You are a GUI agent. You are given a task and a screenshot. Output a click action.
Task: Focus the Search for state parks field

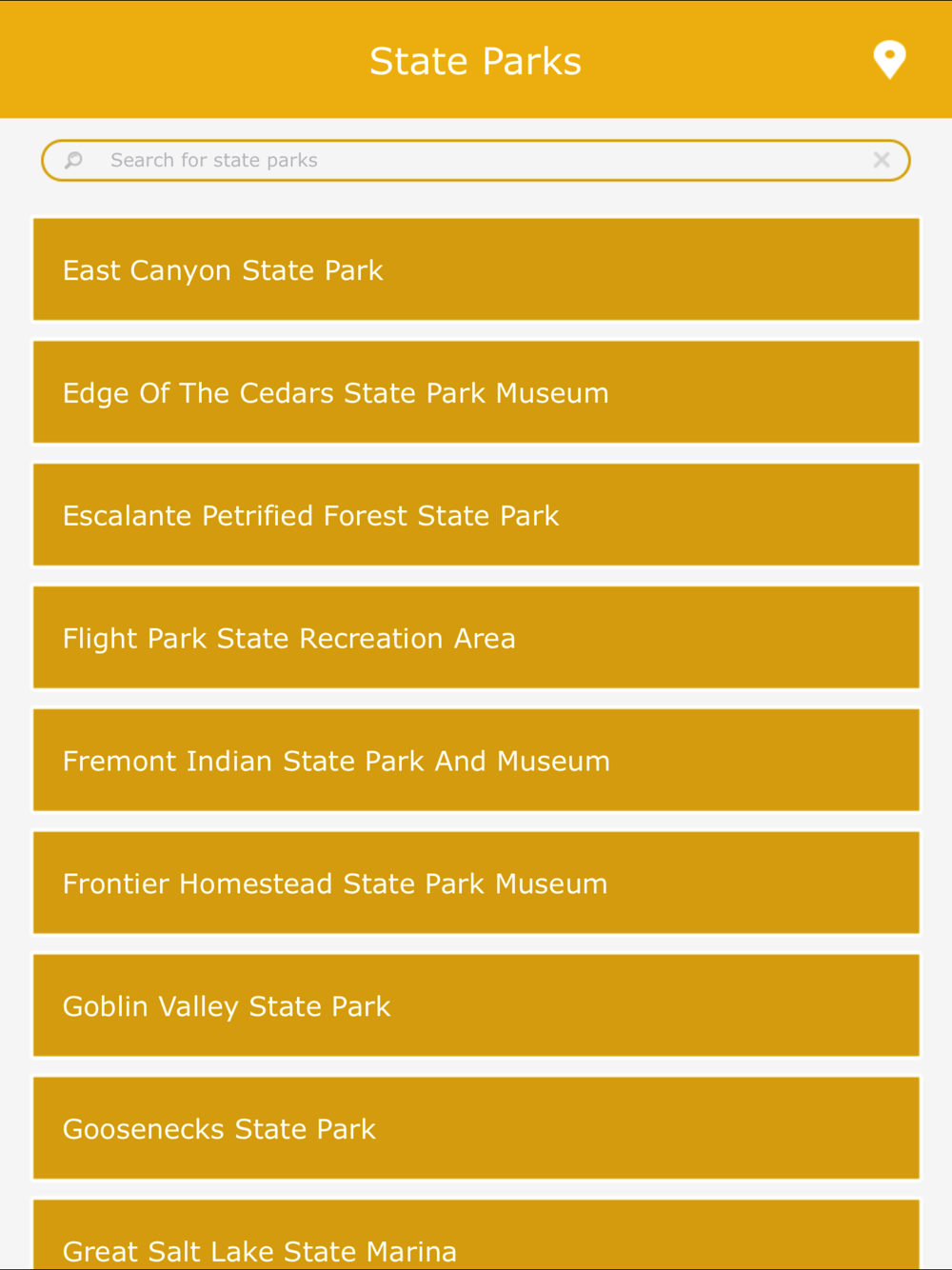(476, 160)
